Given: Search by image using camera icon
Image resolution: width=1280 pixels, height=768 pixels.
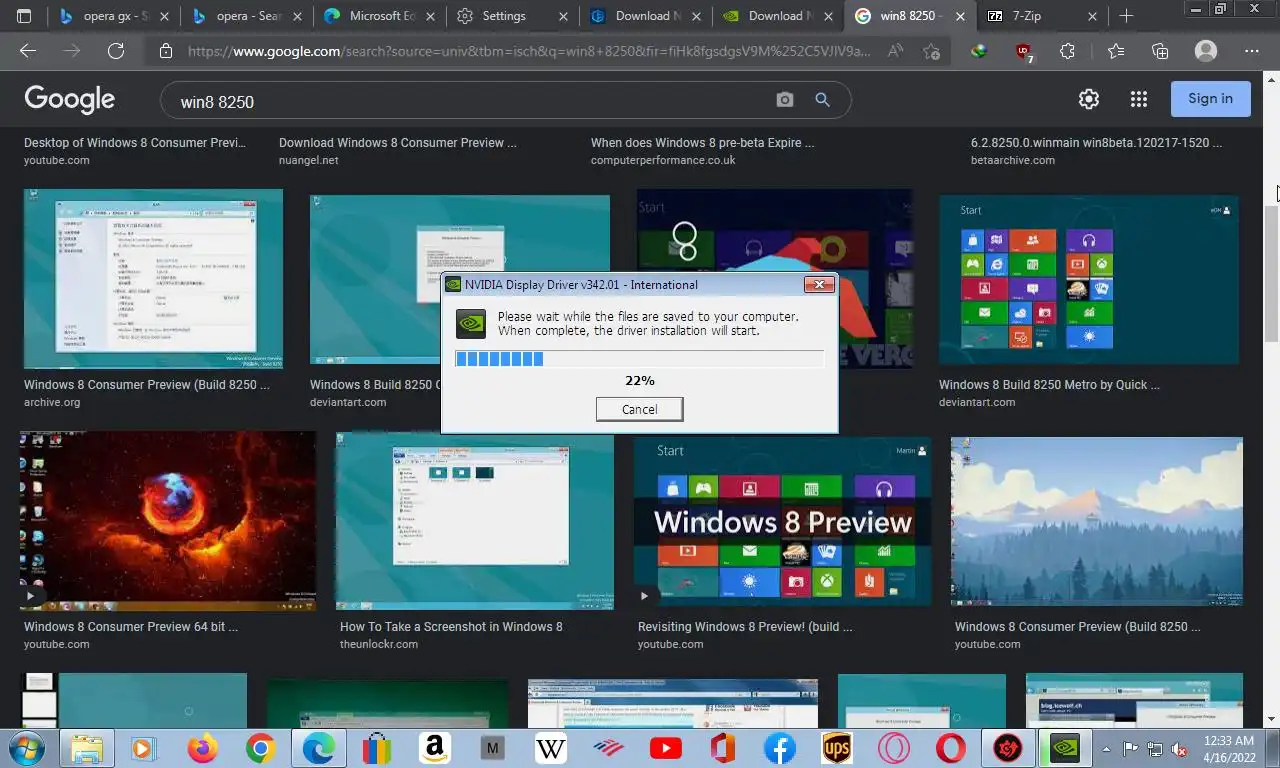Looking at the screenshot, I should pyautogui.click(x=785, y=100).
